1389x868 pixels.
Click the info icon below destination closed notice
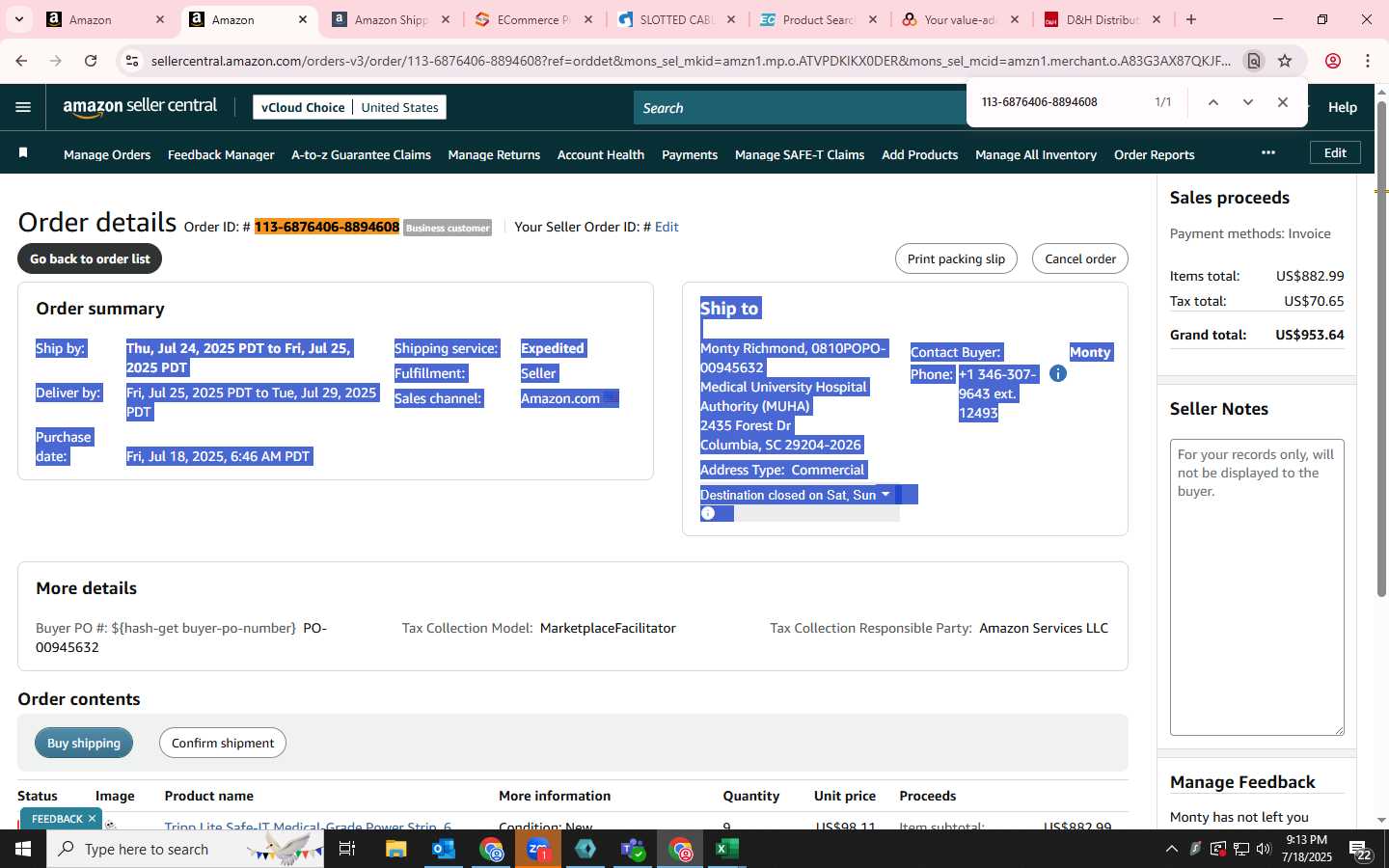click(708, 513)
